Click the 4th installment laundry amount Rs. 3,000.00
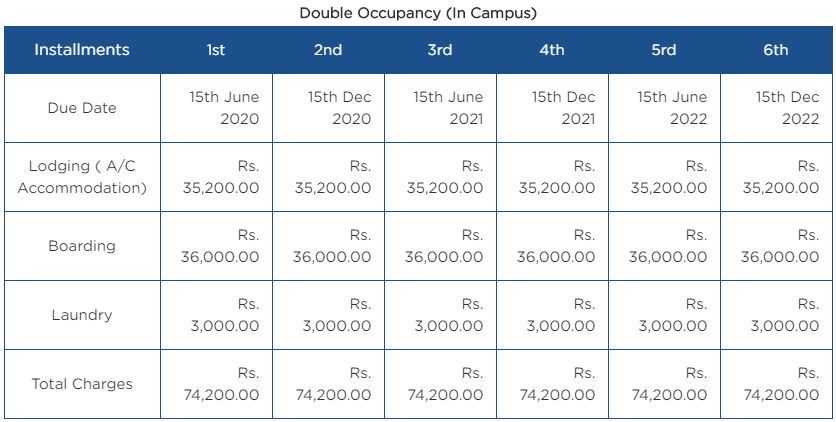 [552, 315]
